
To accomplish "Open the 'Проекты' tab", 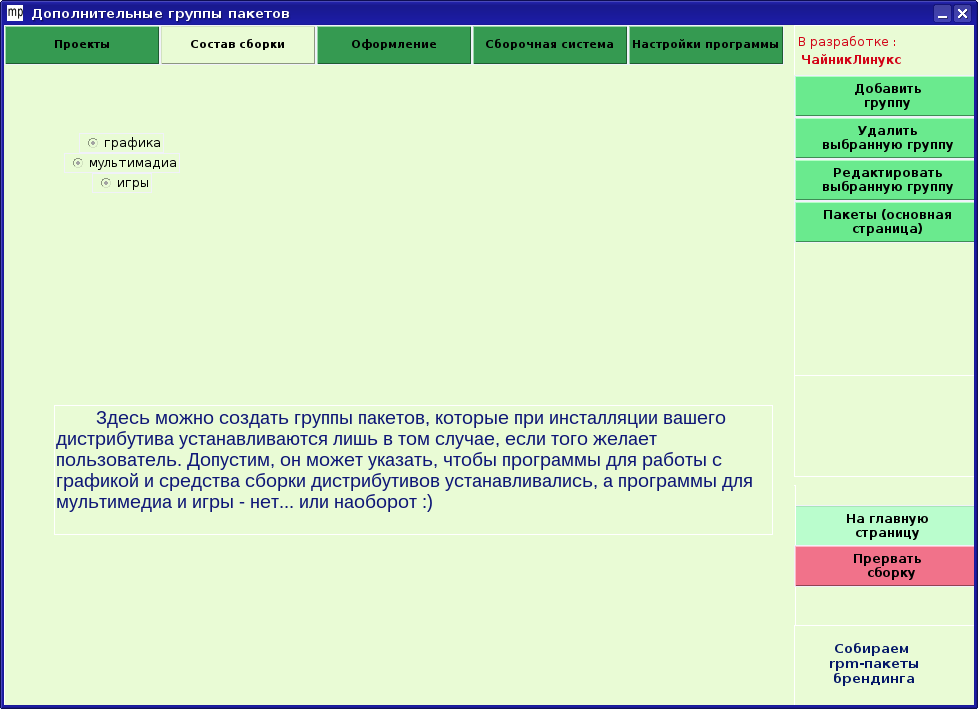I will point(82,45).
